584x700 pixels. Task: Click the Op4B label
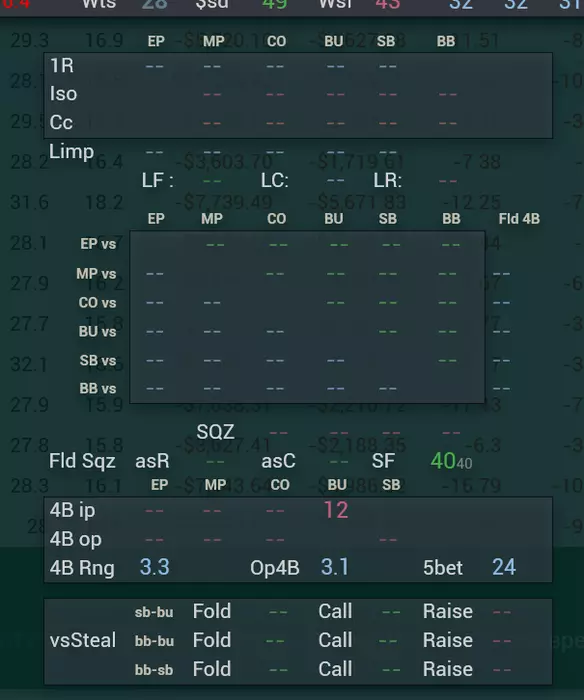(275, 568)
